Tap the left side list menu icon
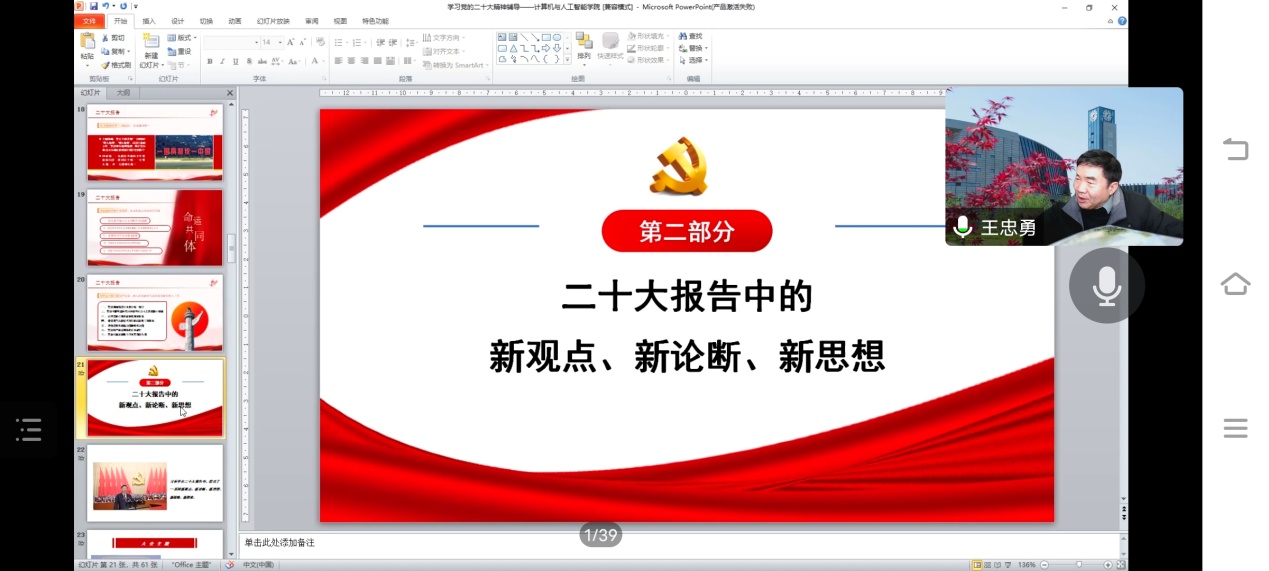The width and height of the screenshot is (1269, 571). [29, 430]
